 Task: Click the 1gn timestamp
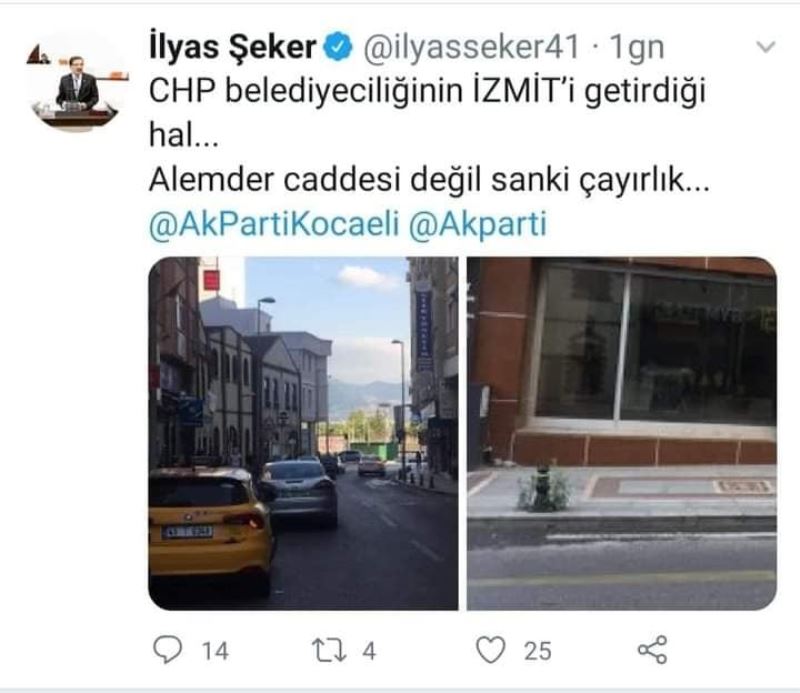(x=637, y=48)
